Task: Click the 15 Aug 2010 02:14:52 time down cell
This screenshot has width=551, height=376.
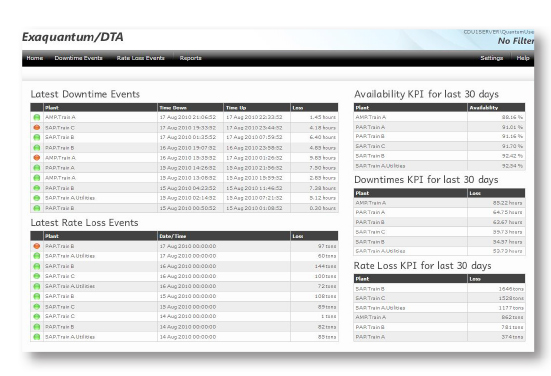Action: pyautogui.click(x=188, y=198)
